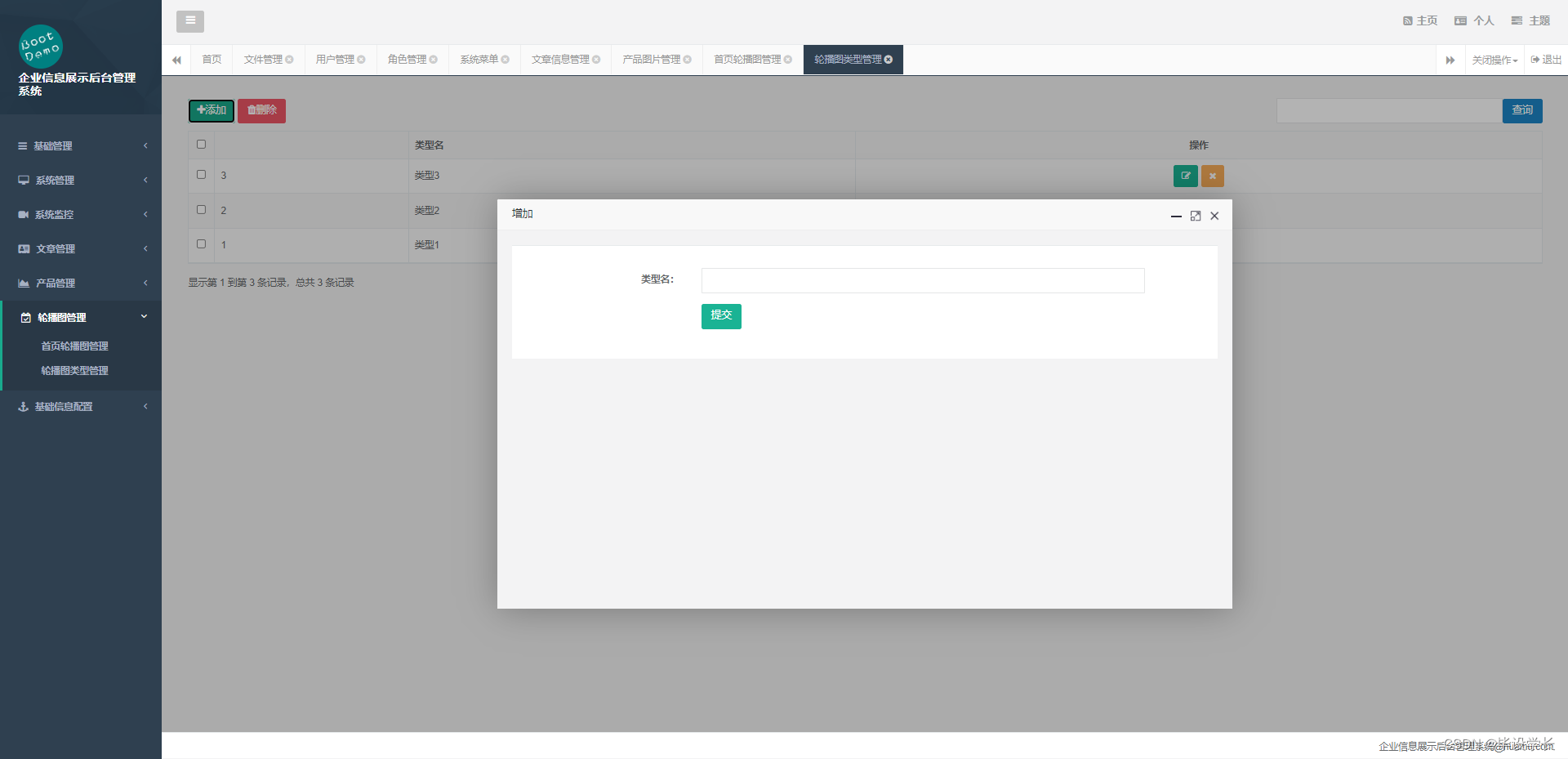Check the checkbox for row 3
The height and width of the screenshot is (759, 1568).
tap(201, 175)
